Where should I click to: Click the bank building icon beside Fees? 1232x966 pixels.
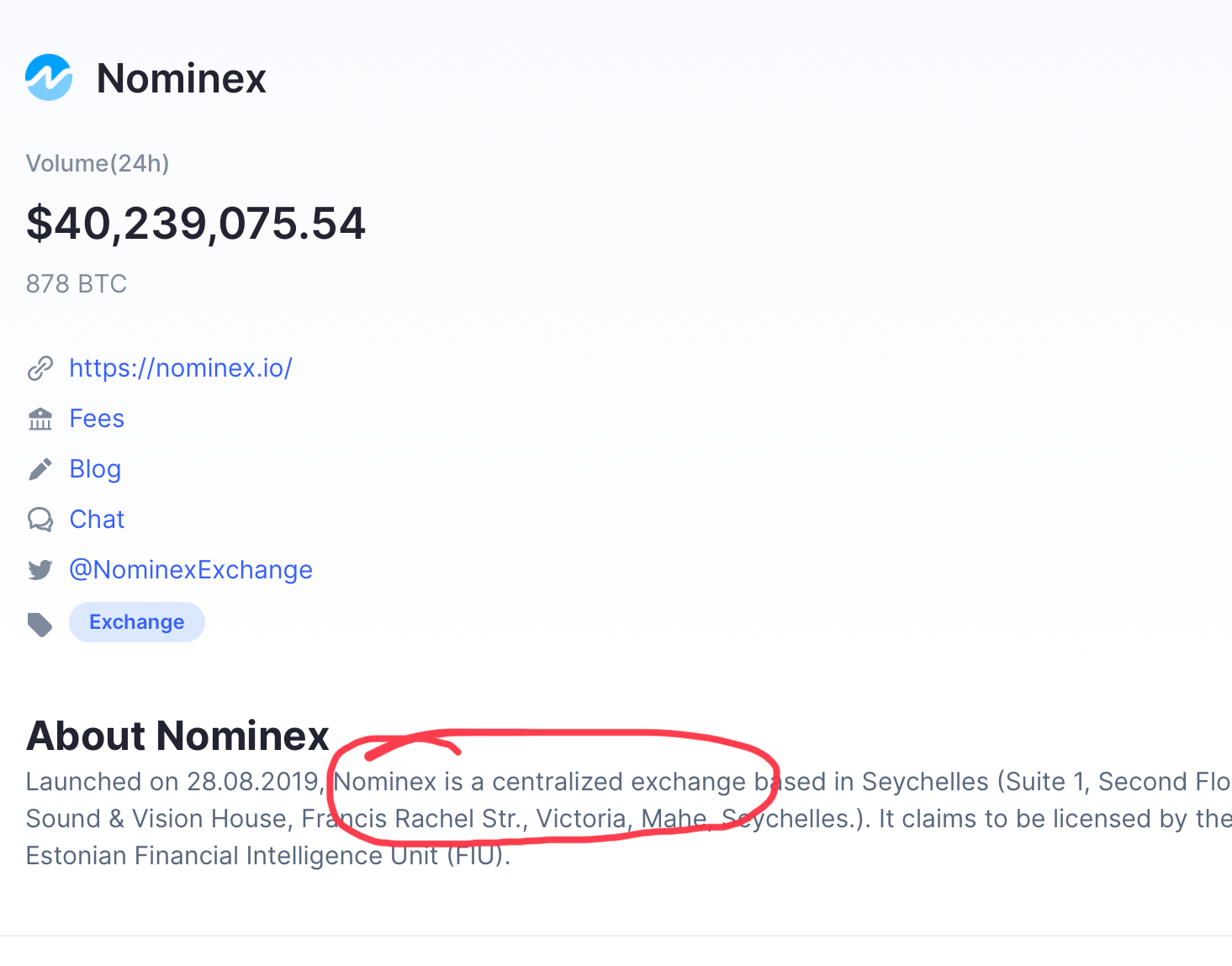(x=40, y=419)
